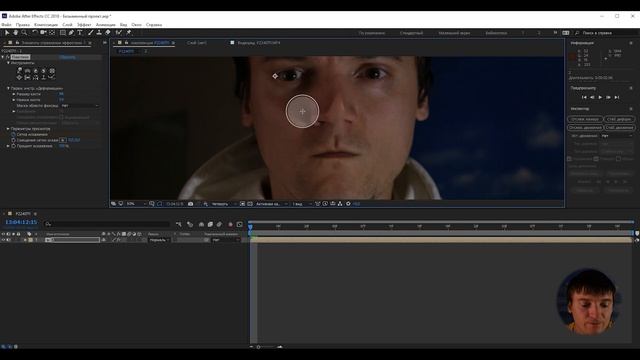Choose the Warp tool in Liquify tools
Screen dimensions: 640x360
(x=19, y=71)
